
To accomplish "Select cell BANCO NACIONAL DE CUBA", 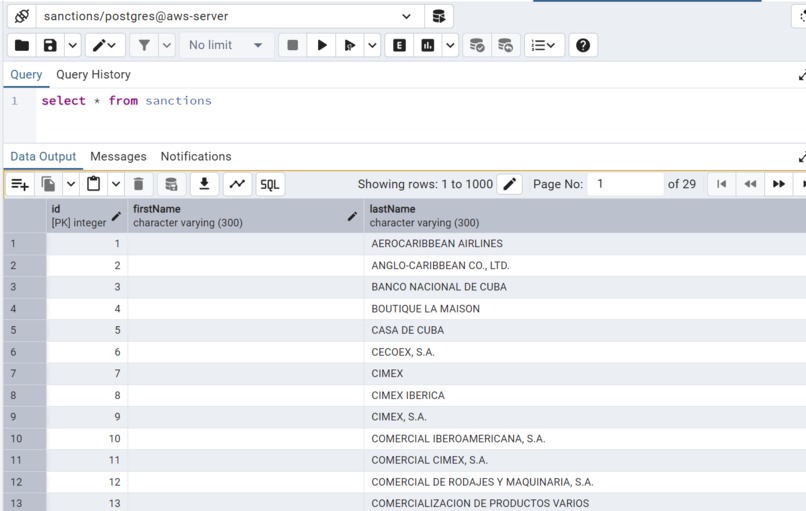I will [x=585, y=287].
